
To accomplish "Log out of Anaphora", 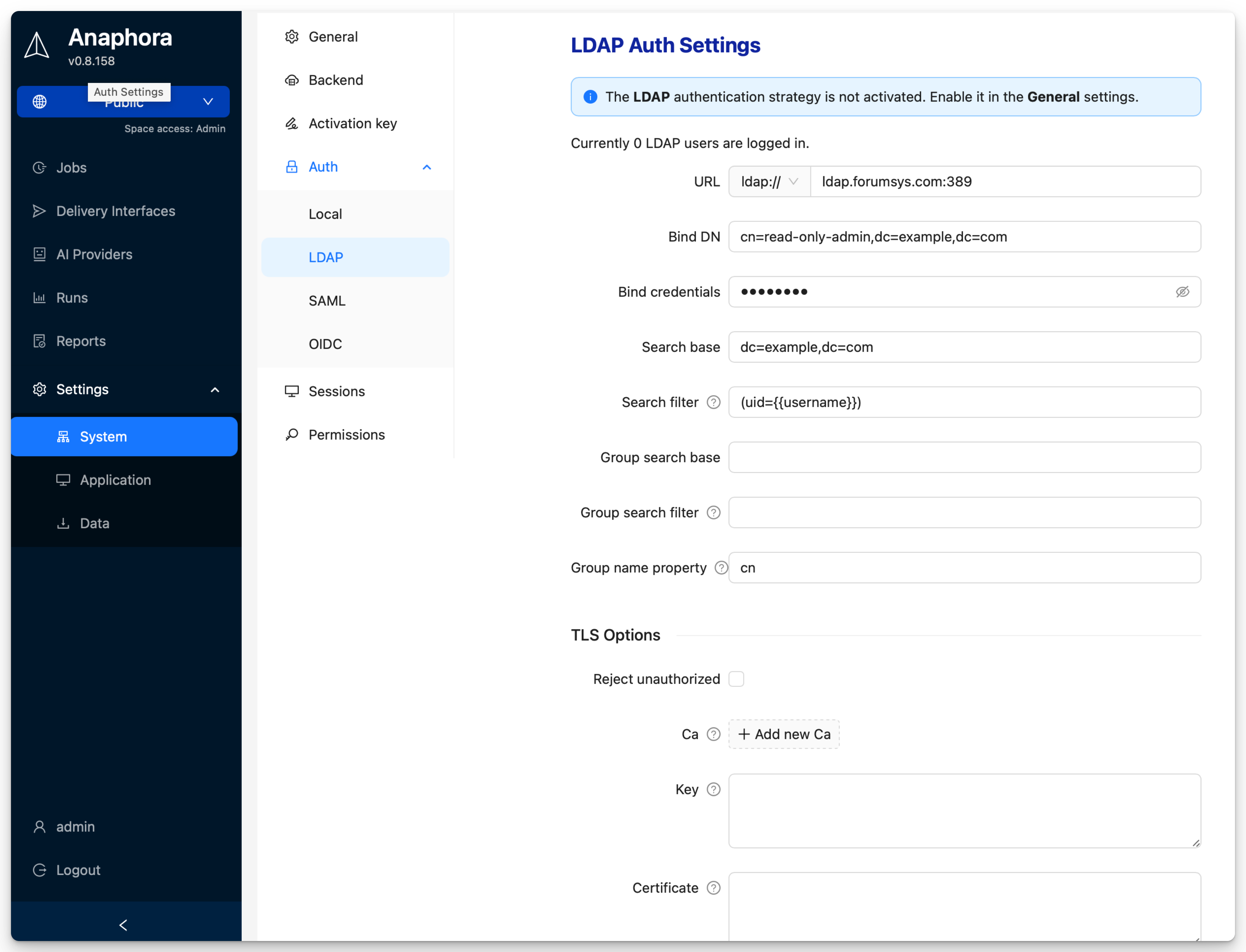I will pyautogui.click(x=78, y=870).
